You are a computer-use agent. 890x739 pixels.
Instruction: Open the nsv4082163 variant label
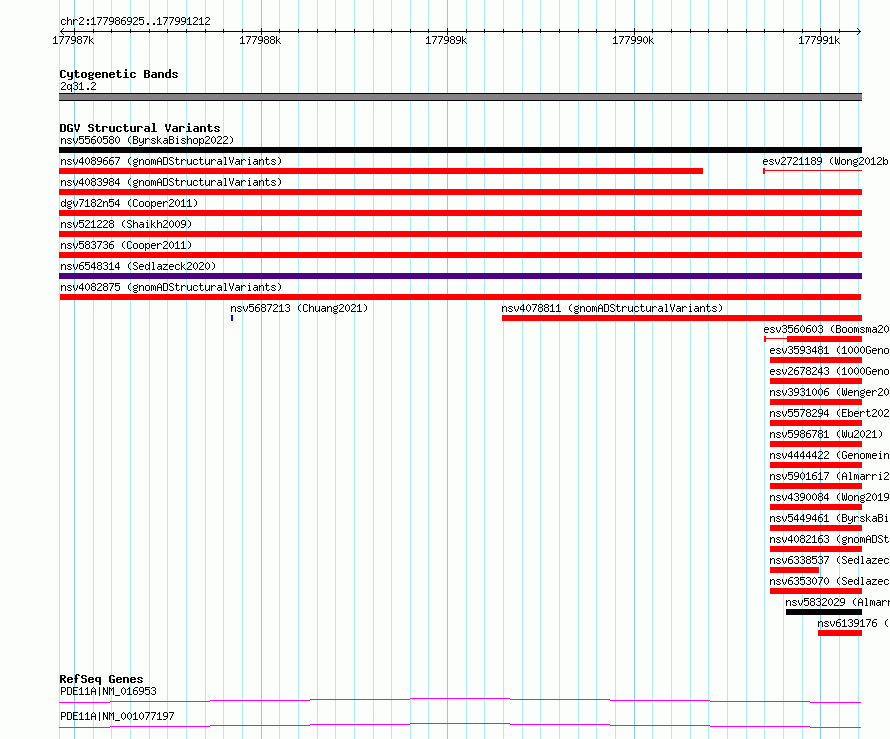click(x=829, y=539)
